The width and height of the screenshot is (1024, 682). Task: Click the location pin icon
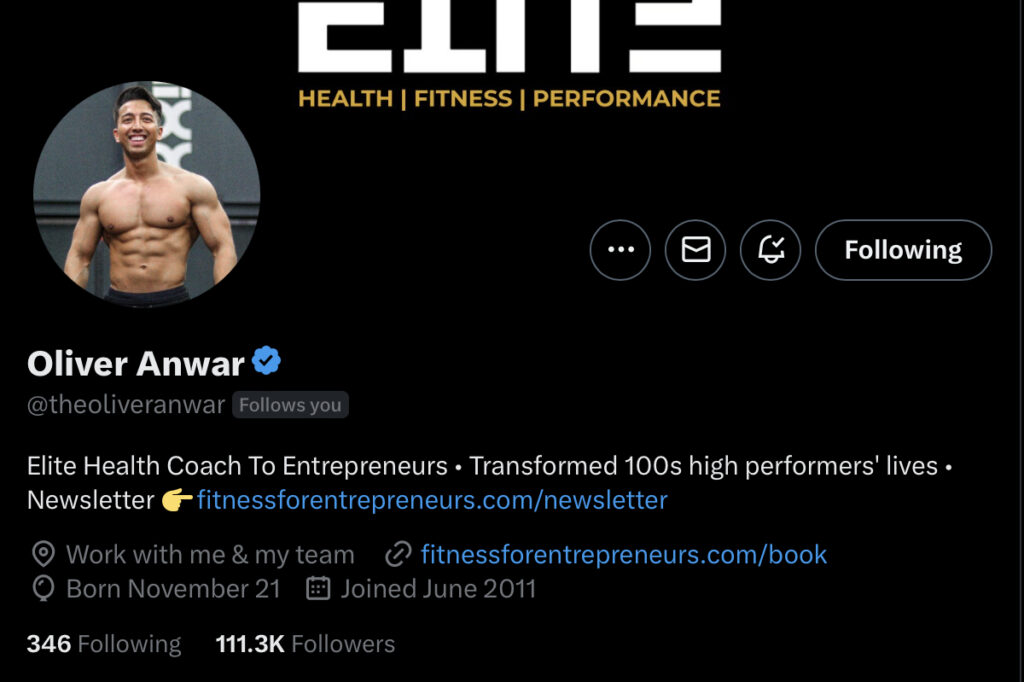point(43,554)
